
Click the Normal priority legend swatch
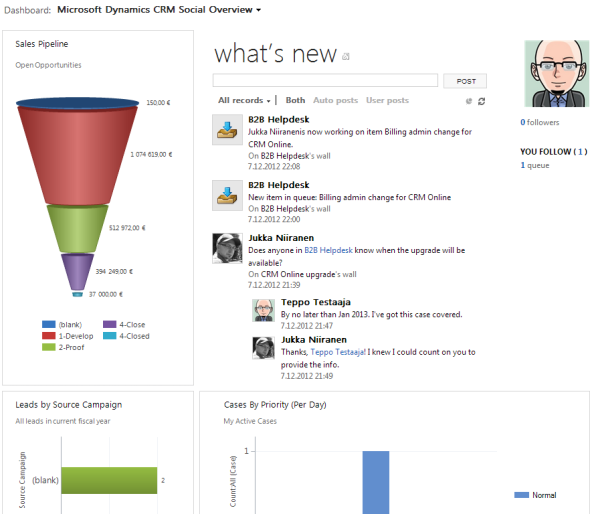pyautogui.click(x=521, y=495)
